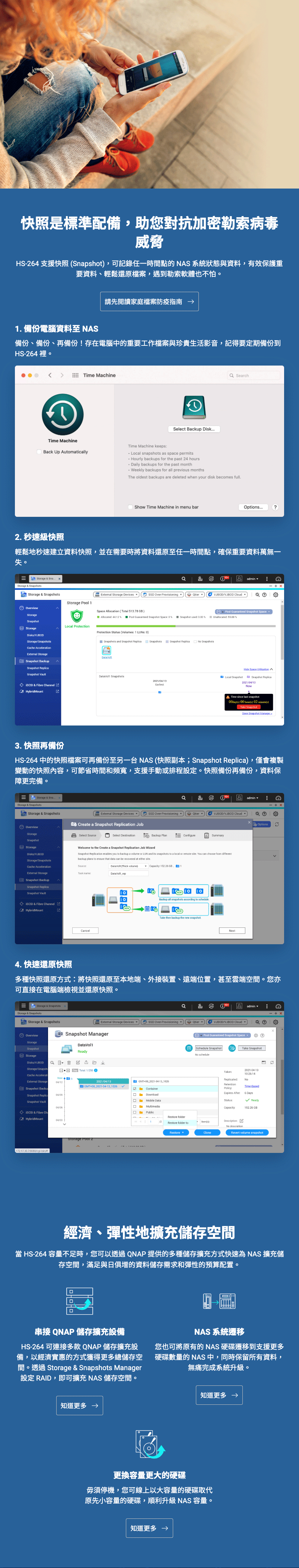This screenshot has height=1568, width=299.
Task: Click Local Protection shield icon in Storage Pool 1
Action: 77,616
